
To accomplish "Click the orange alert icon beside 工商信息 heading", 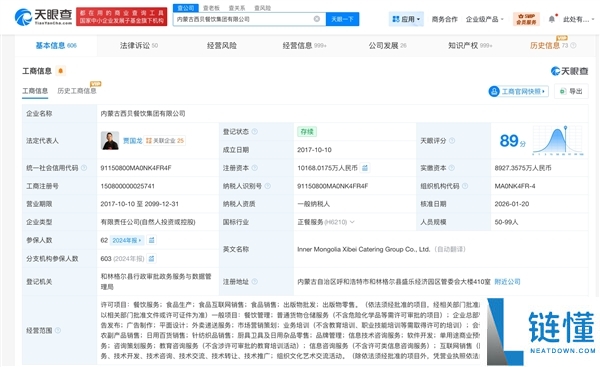I will click(x=60, y=71).
